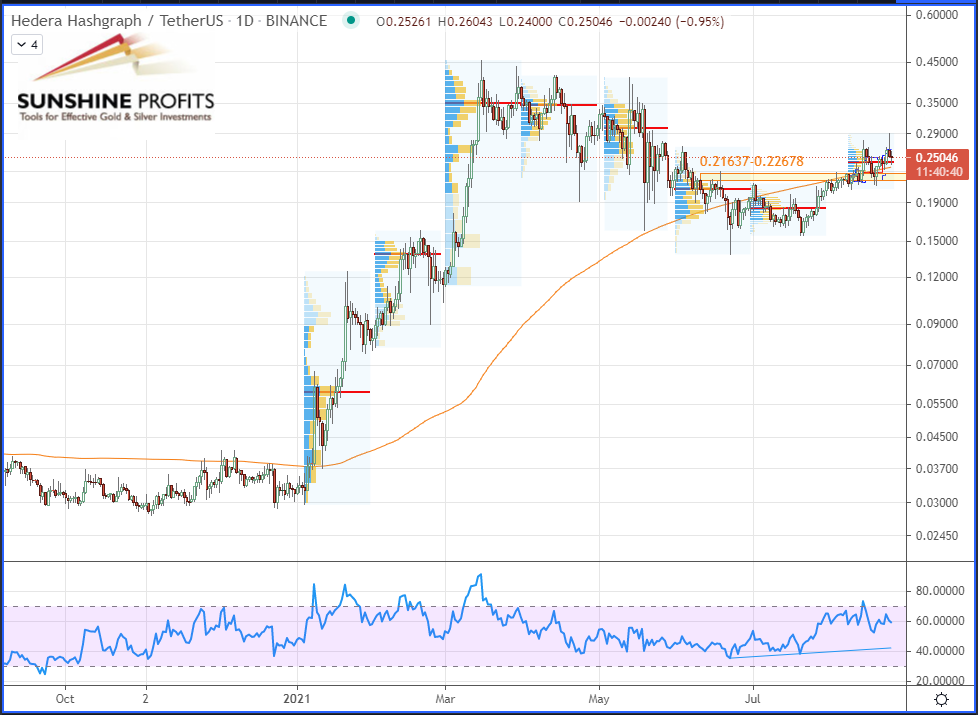Click the BINANCE exchange label

(296, 21)
